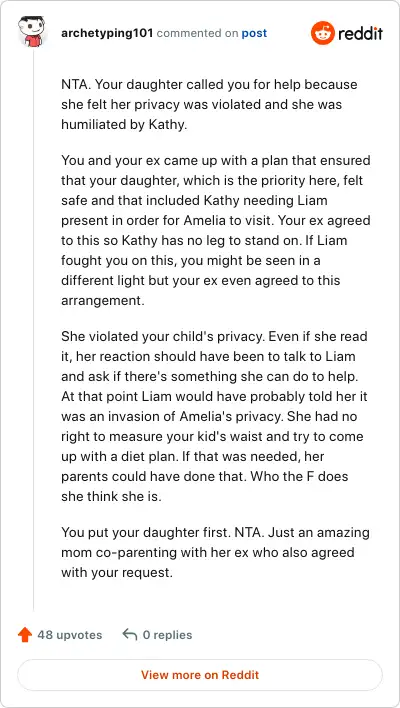Follow the blue "post" link

(254, 33)
